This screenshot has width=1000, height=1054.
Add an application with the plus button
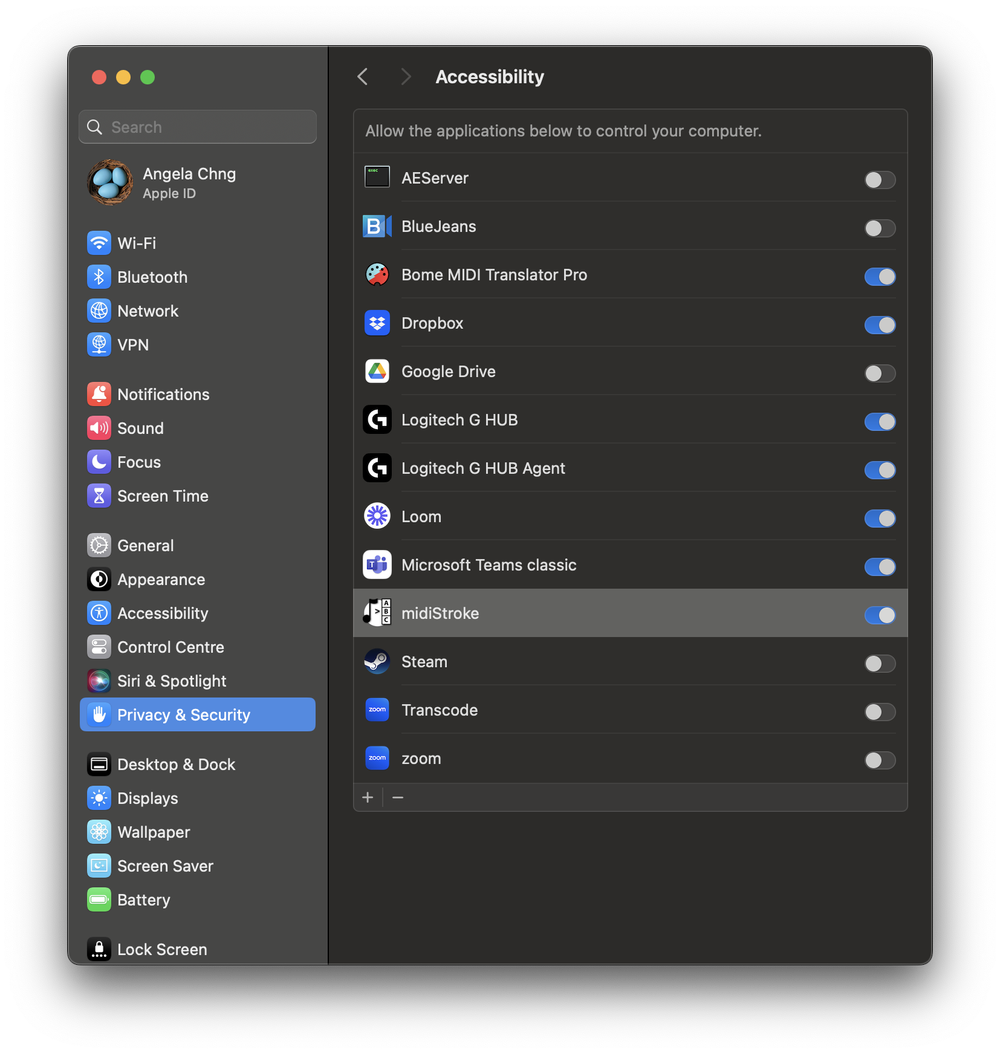(368, 797)
